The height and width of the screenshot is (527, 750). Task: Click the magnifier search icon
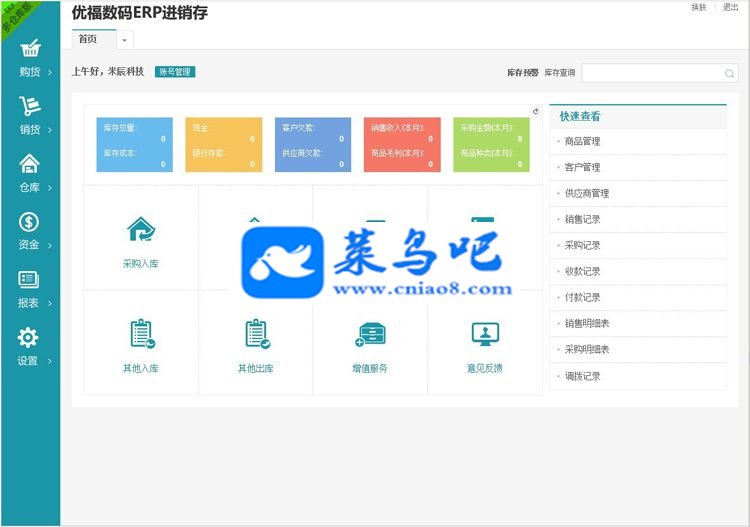(x=729, y=73)
